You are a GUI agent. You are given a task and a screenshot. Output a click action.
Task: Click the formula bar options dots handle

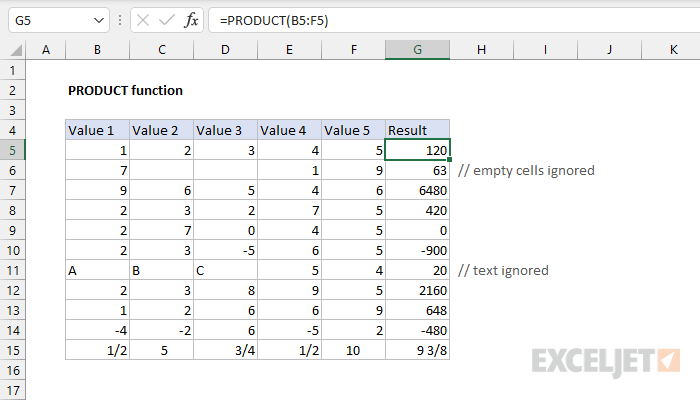[120, 21]
